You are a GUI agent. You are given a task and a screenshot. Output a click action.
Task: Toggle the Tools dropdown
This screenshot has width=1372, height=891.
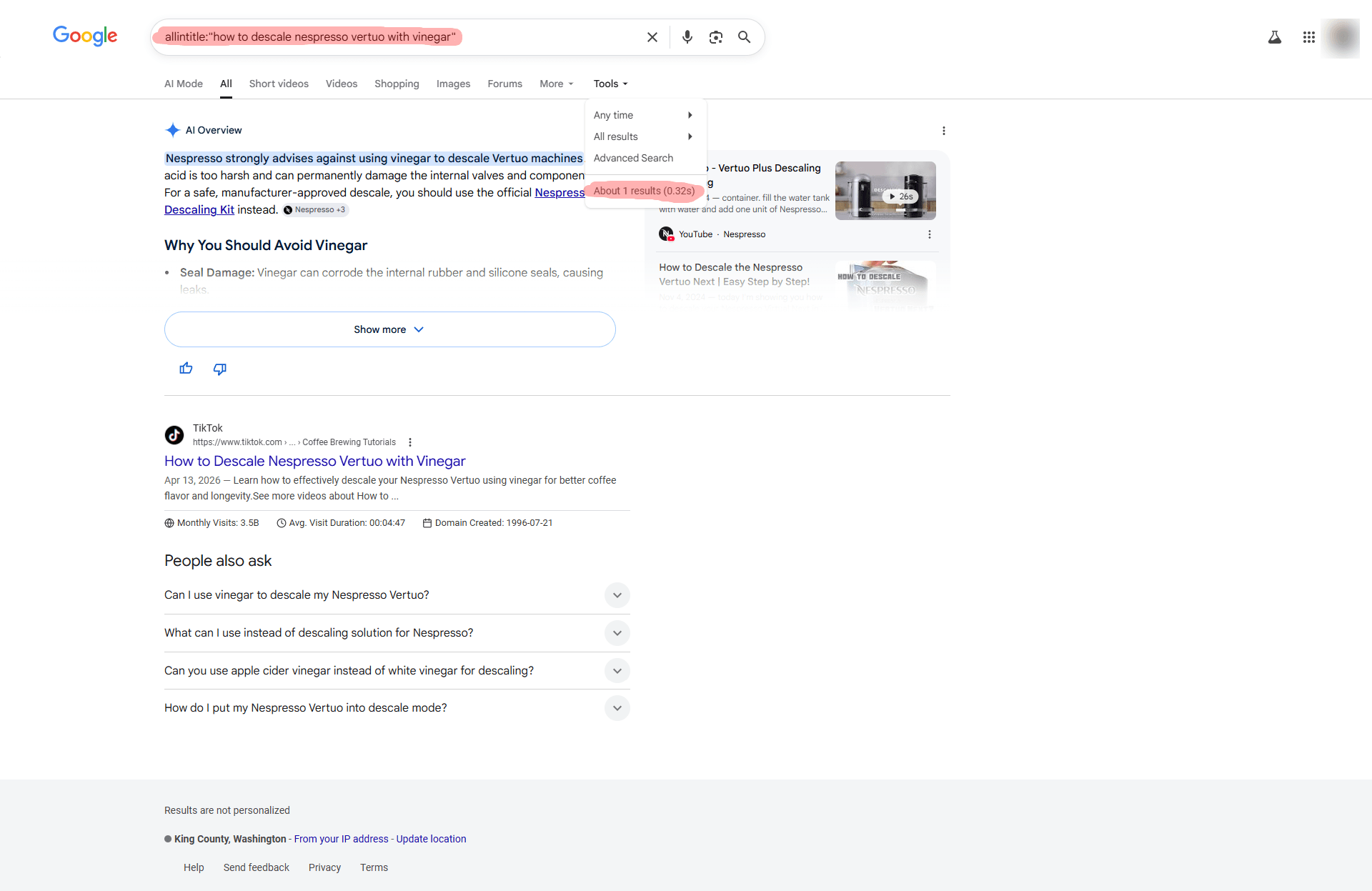coord(610,84)
